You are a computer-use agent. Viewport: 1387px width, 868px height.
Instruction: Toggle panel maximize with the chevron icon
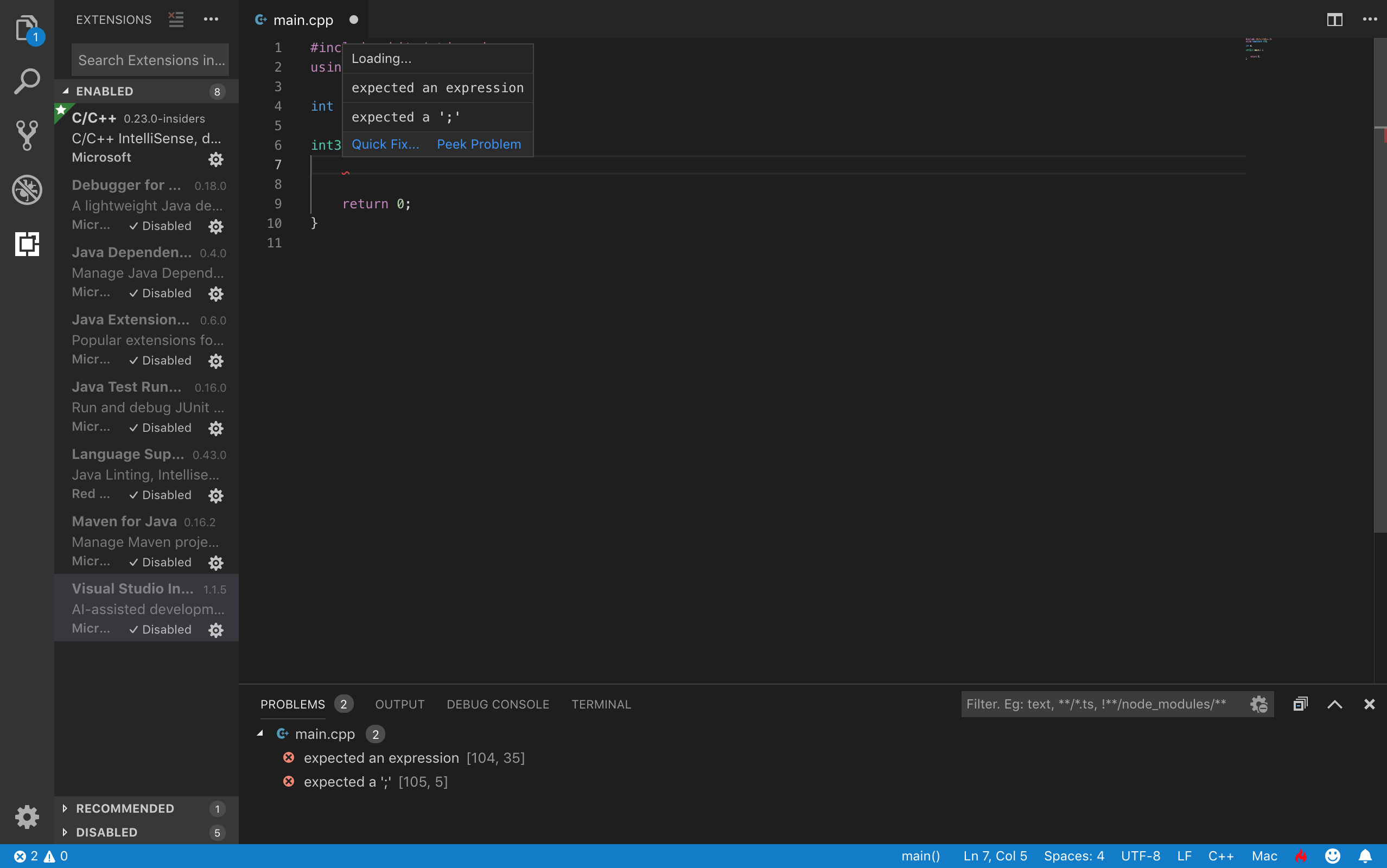coord(1335,704)
